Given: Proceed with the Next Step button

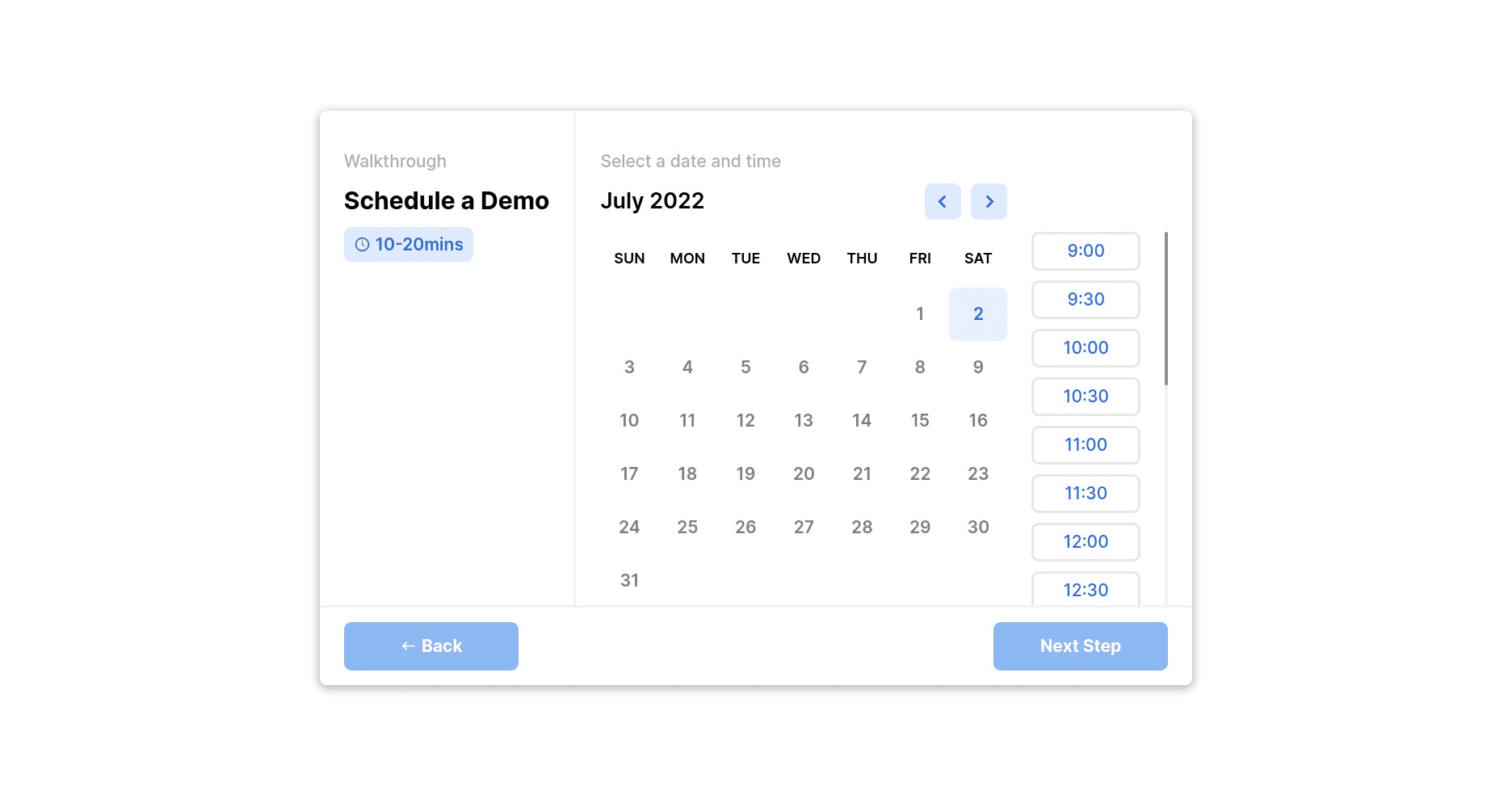Looking at the screenshot, I should pyautogui.click(x=1080, y=646).
